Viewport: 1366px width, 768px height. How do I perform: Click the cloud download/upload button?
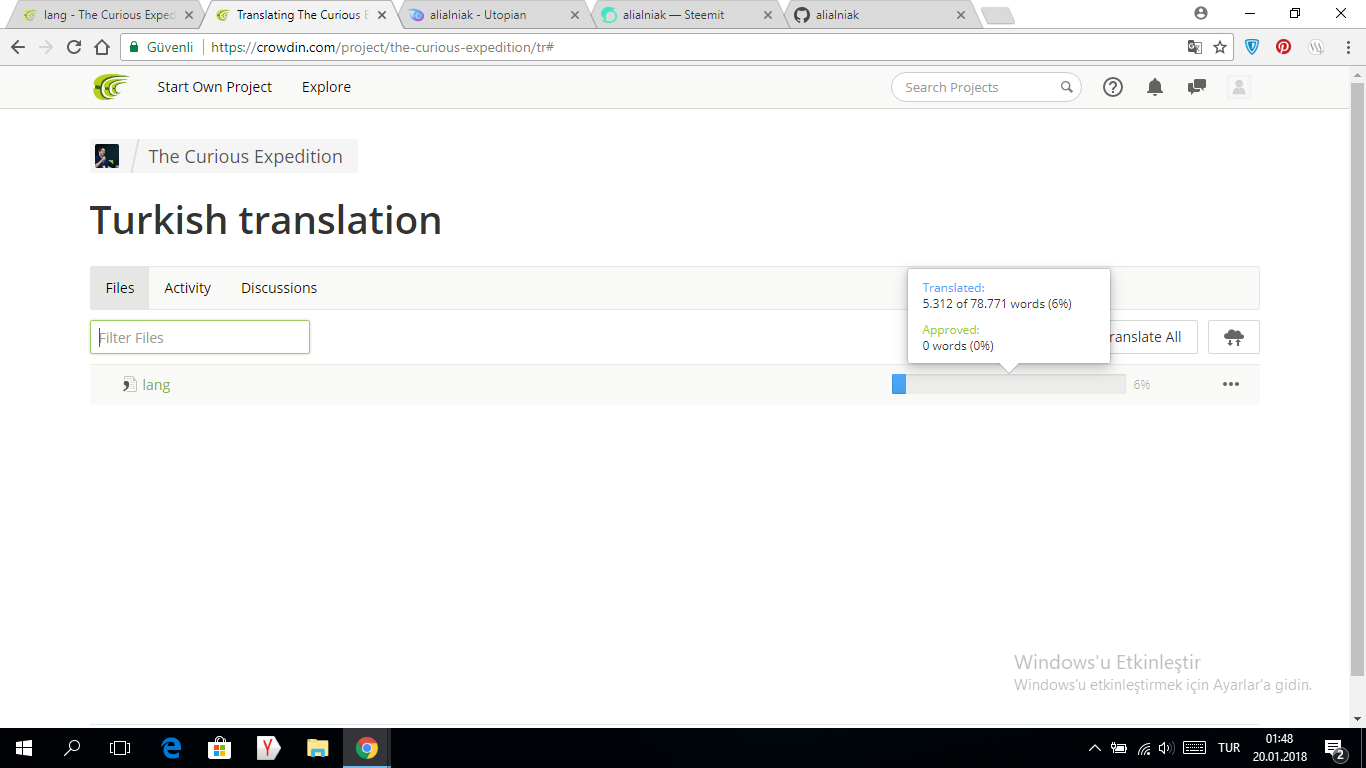(x=1234, y=337)
